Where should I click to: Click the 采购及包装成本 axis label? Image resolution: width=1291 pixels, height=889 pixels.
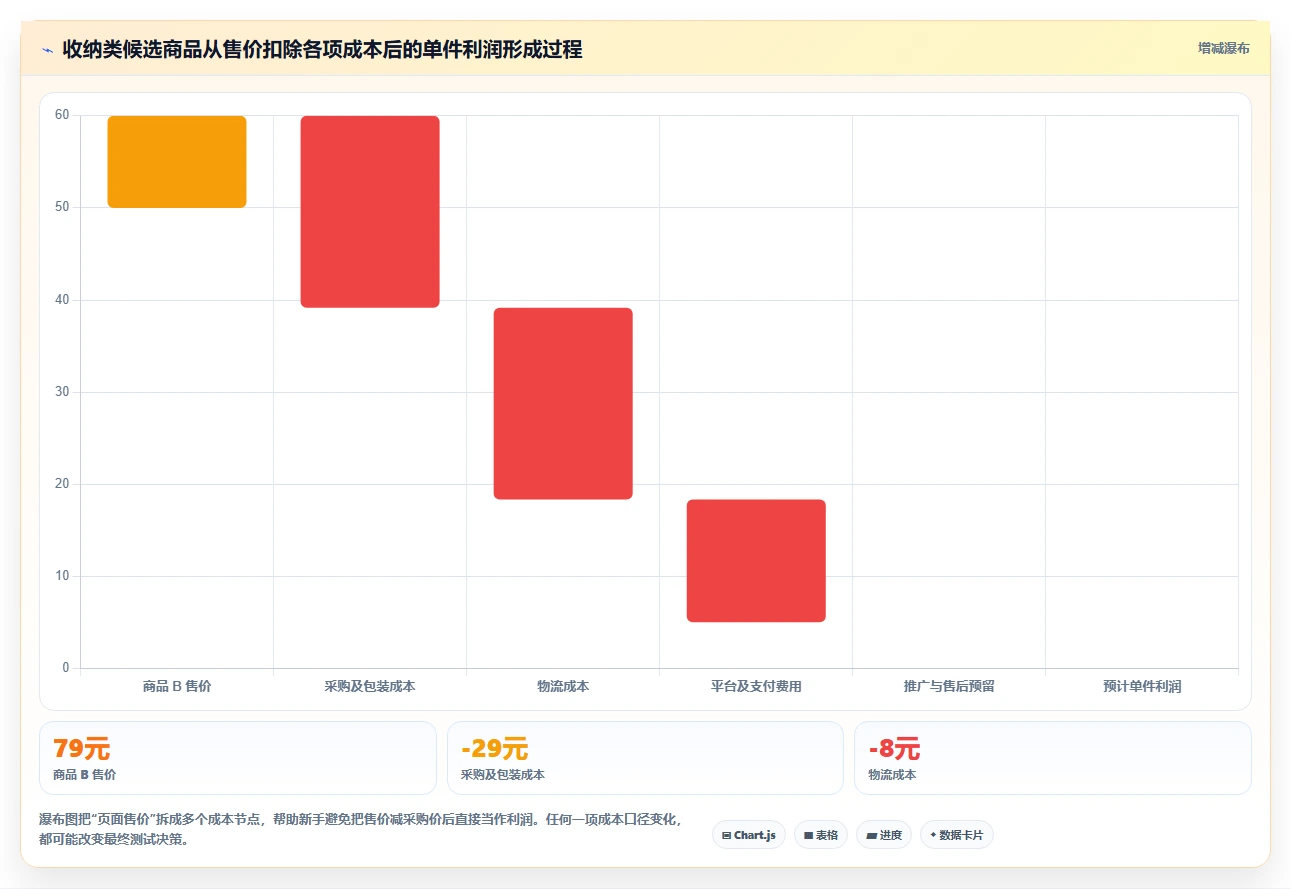[370, 687]
